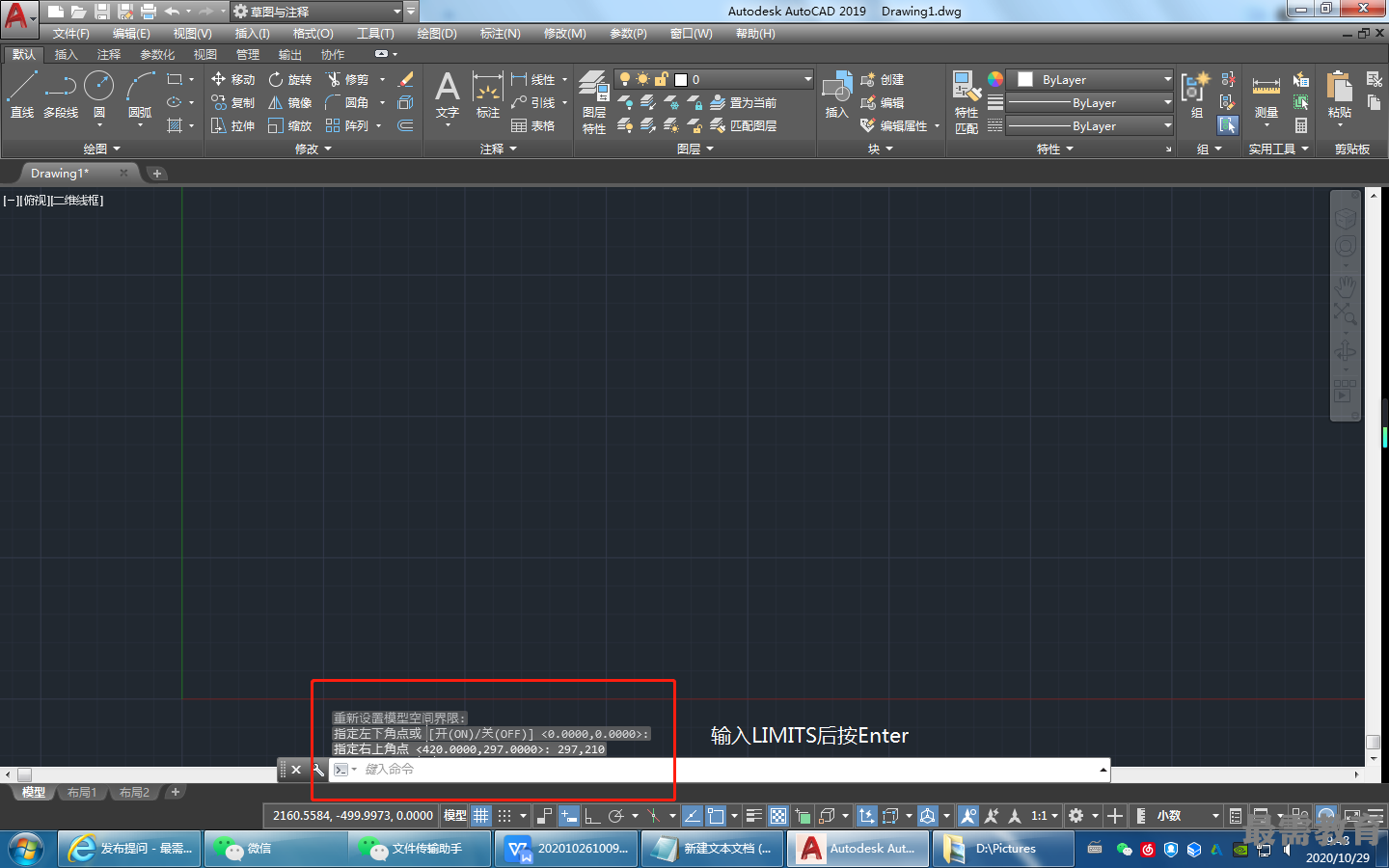
Task: Insert a Table (表格)
Action: point(532,125)
